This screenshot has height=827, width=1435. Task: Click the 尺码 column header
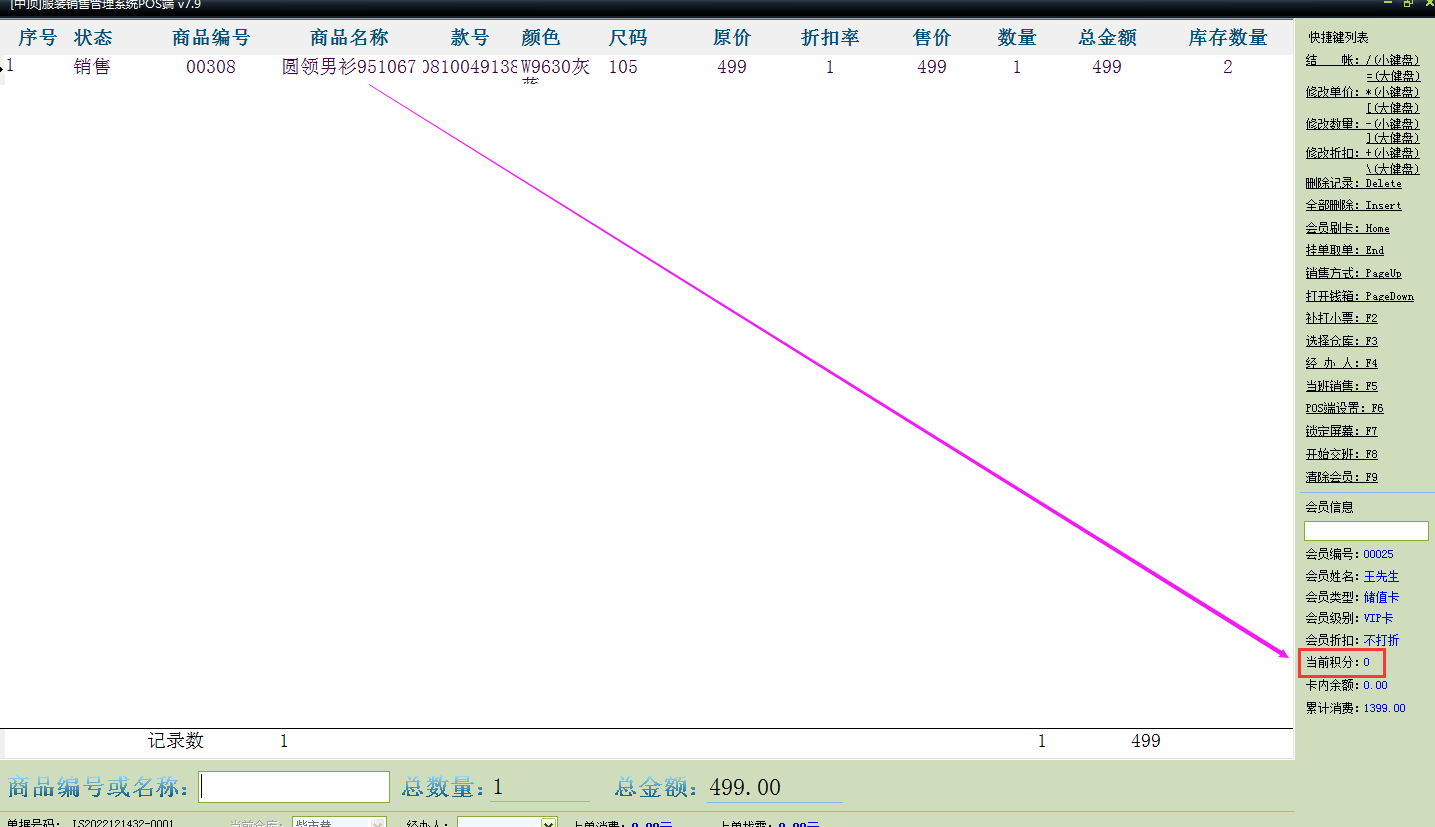click(x=628, y=38)
